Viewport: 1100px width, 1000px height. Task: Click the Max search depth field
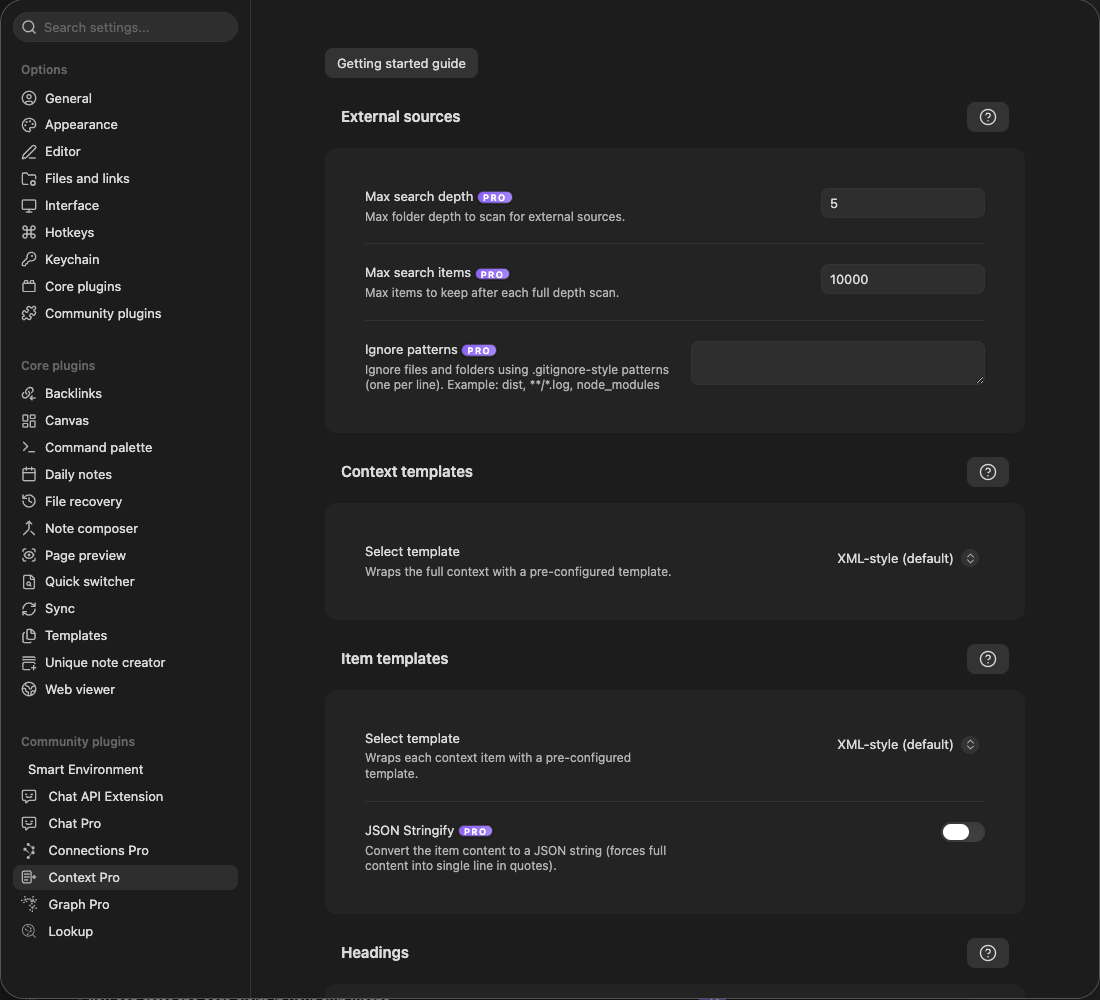click(902, 204)
